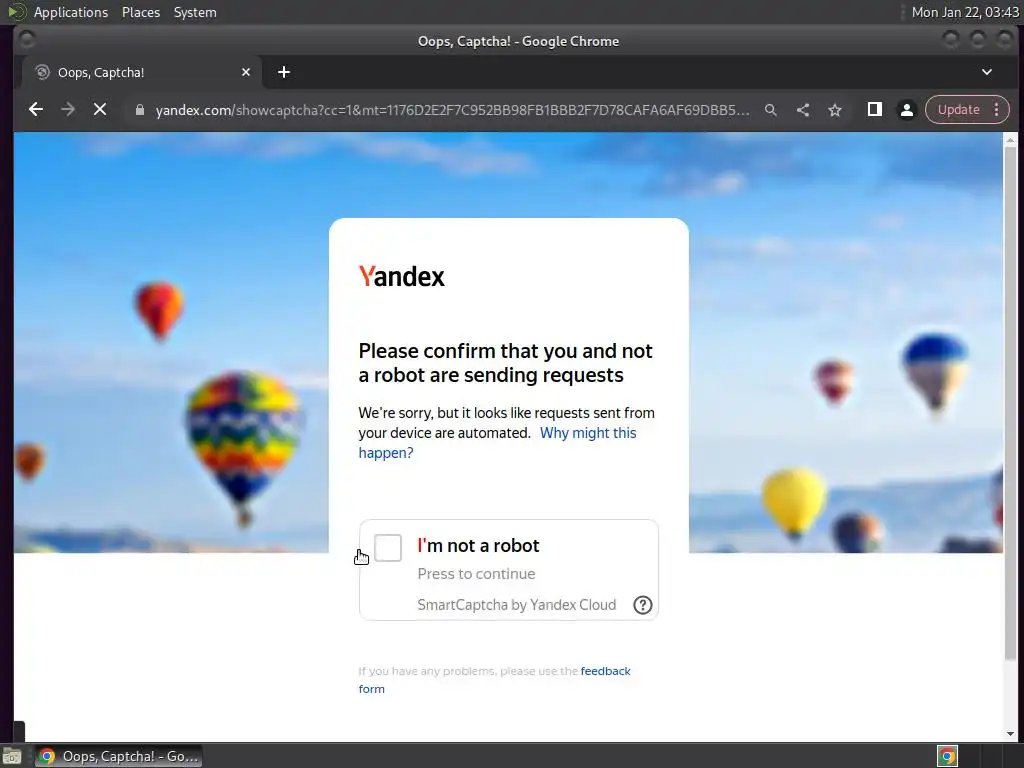Expand the tab search dropdown chevron
Screen dimensions: 1024x768
[x=987, y=72]
